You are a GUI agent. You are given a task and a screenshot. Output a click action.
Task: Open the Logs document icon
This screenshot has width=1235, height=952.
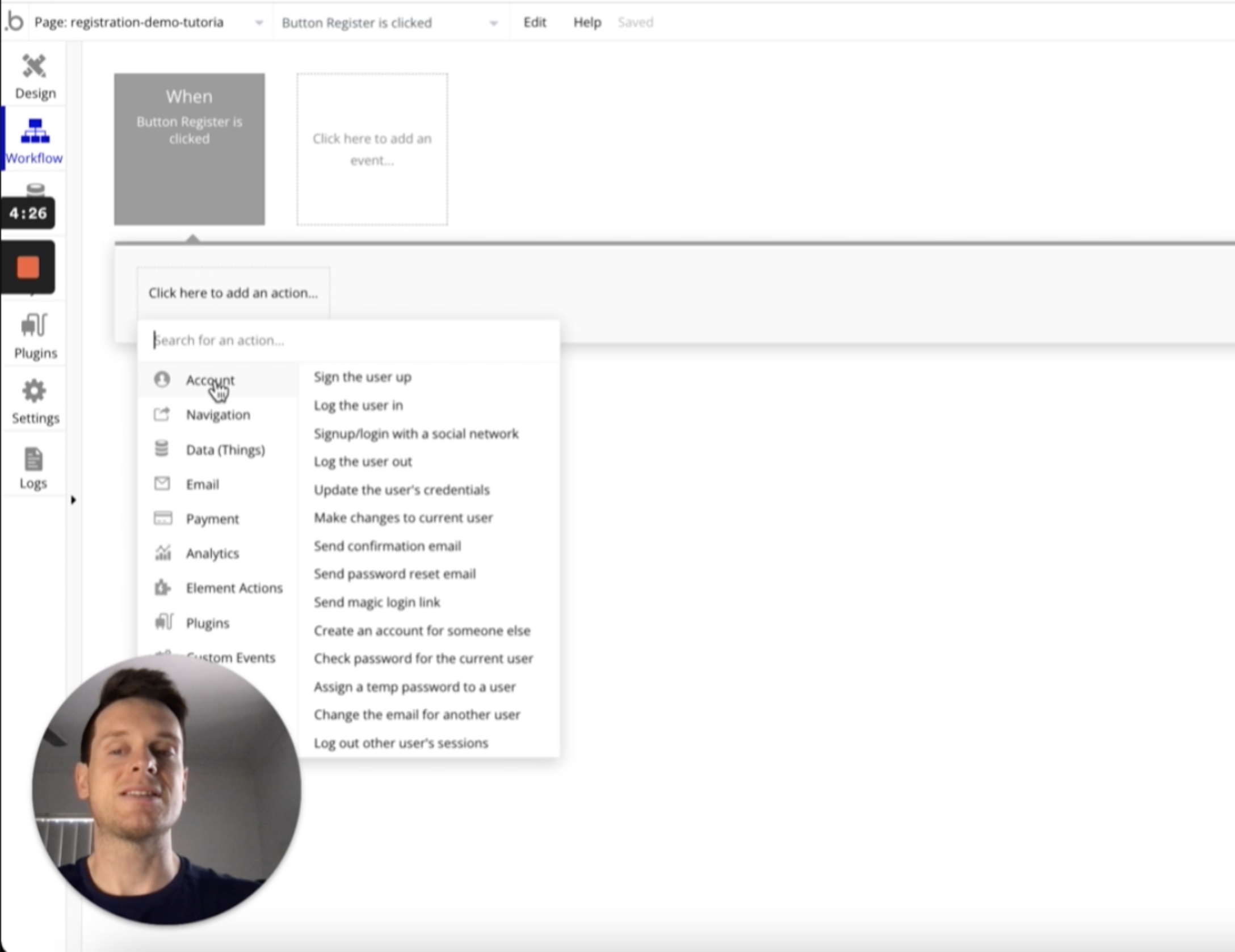(33, 460)
